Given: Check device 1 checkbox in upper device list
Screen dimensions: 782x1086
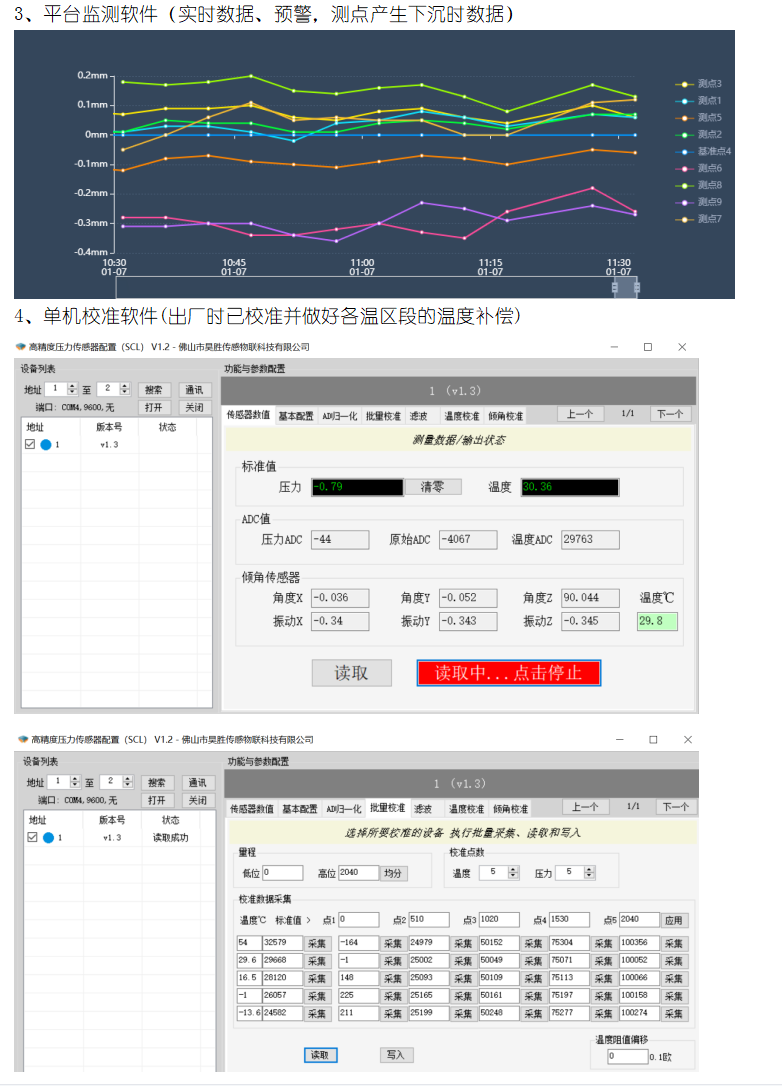Looking at the screenshot, I should 30,444.
